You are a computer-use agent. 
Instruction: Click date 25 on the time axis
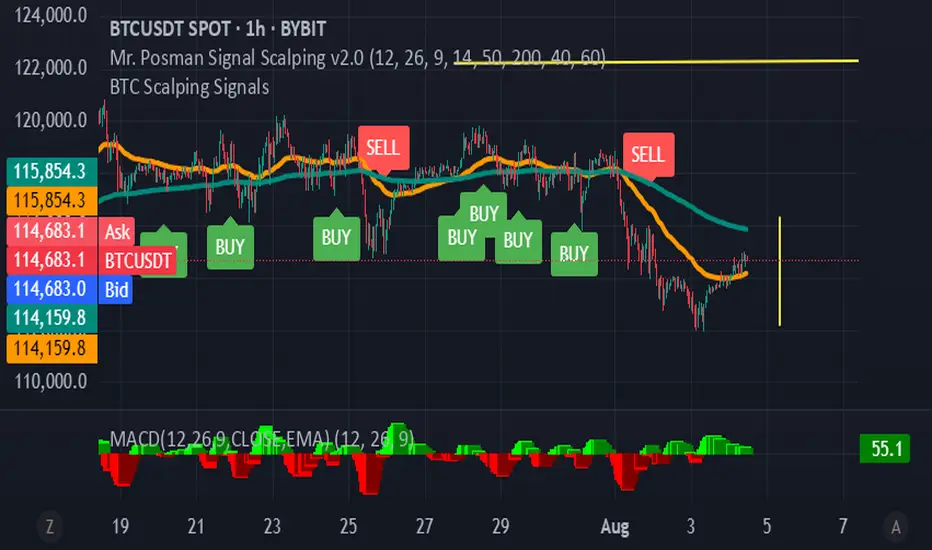click(x=348, y=526)
